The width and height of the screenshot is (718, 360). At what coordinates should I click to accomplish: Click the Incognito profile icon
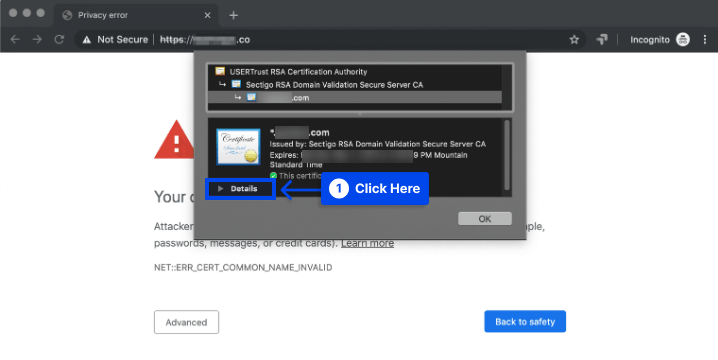pyautogui.click(x=683, y=40)
